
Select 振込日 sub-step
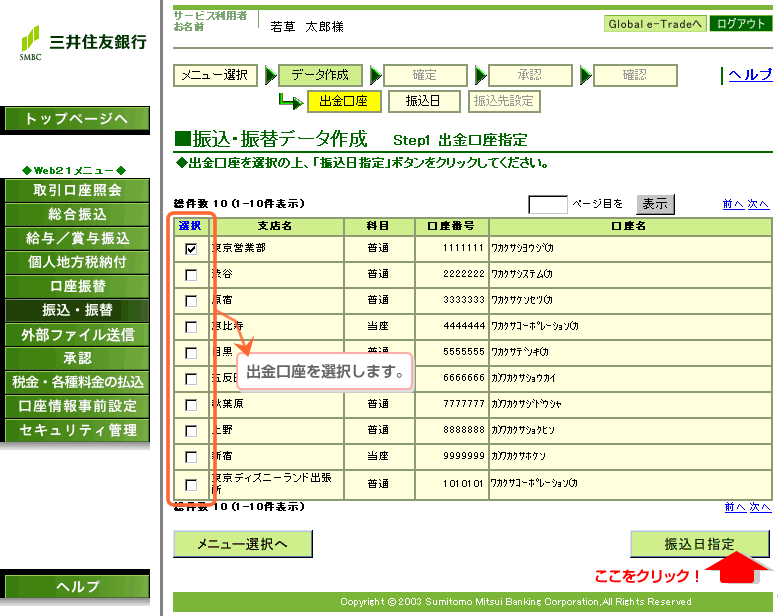click(x=424, y=101)
